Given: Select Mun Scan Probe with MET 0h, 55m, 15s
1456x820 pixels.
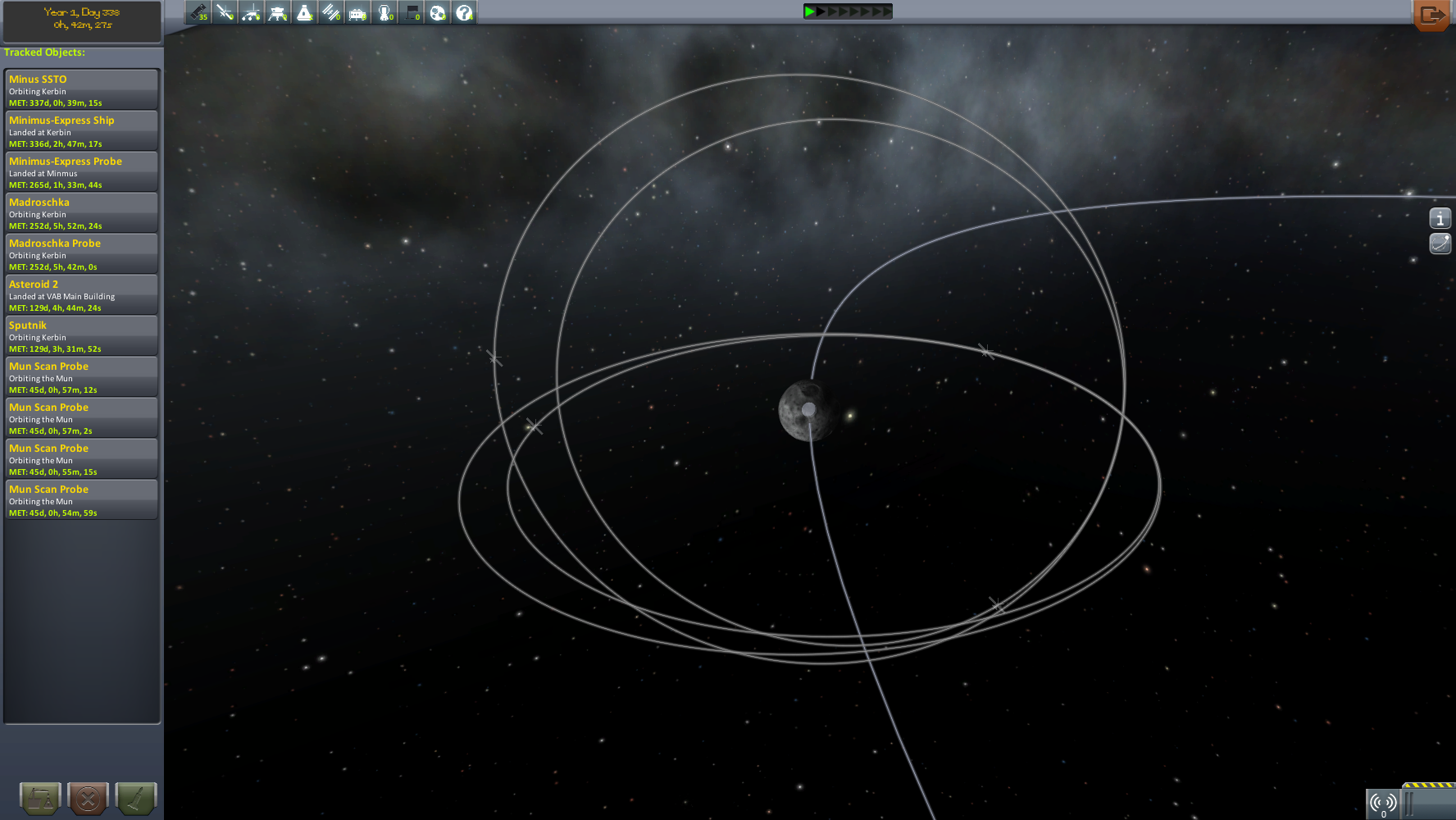Looking at the screenshot, I should 81,458.
